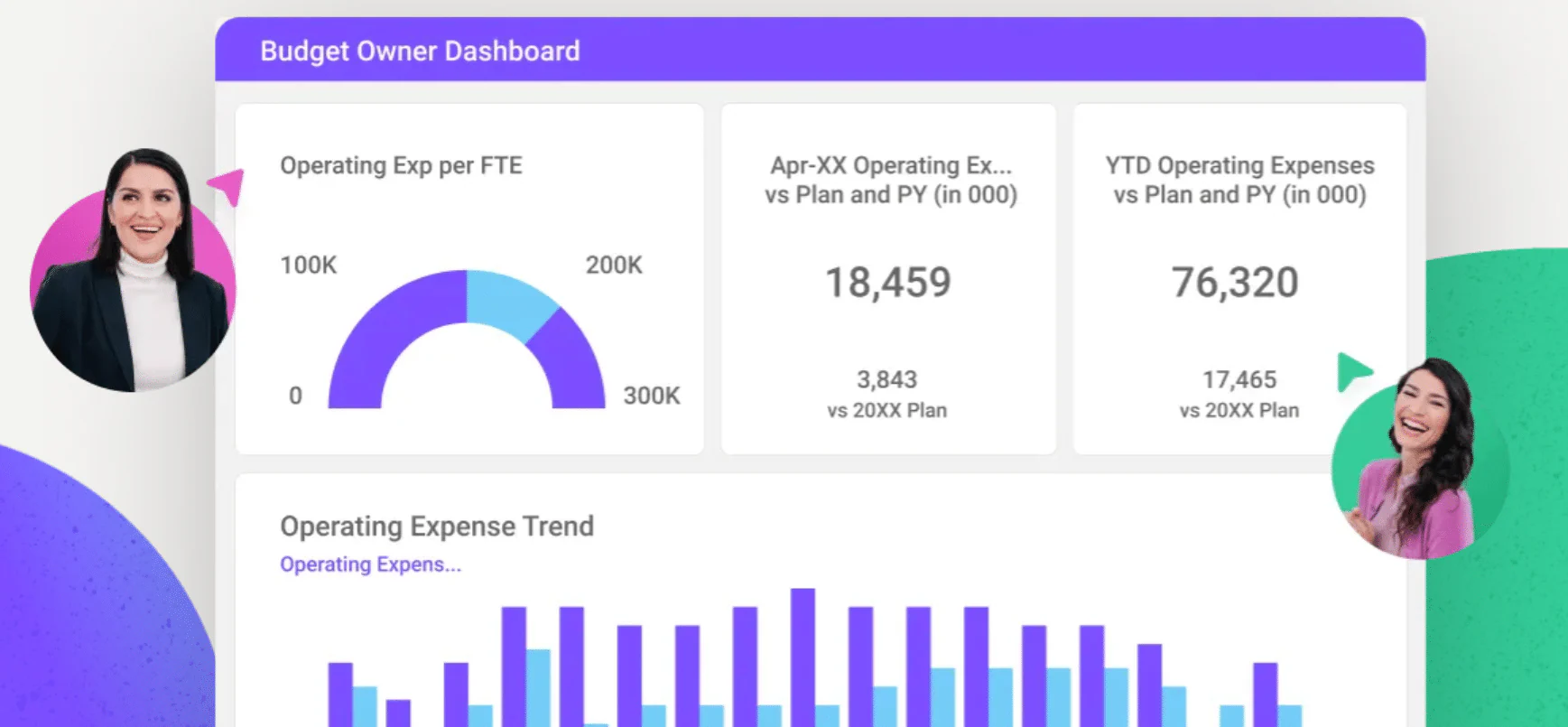Open the Operating Exp per FTE card title
The image size is (1568, 727).
(x=401, y=165)
